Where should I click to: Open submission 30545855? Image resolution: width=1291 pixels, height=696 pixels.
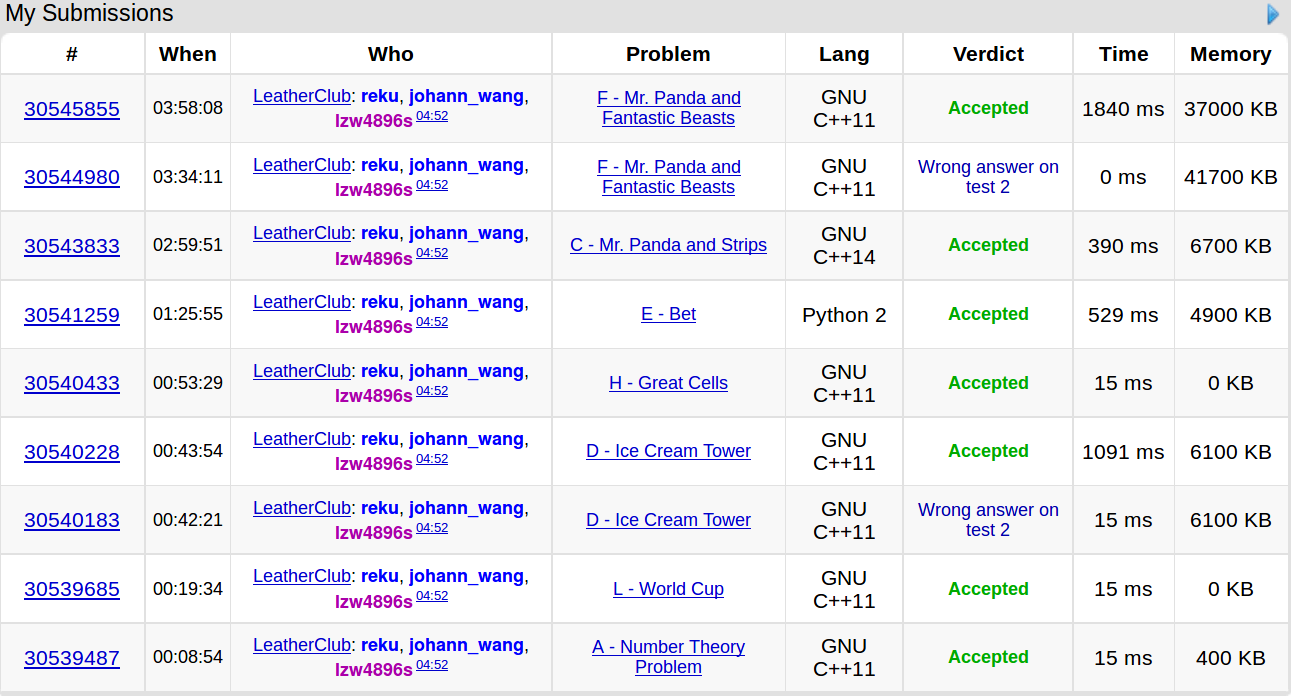(72, 109)
